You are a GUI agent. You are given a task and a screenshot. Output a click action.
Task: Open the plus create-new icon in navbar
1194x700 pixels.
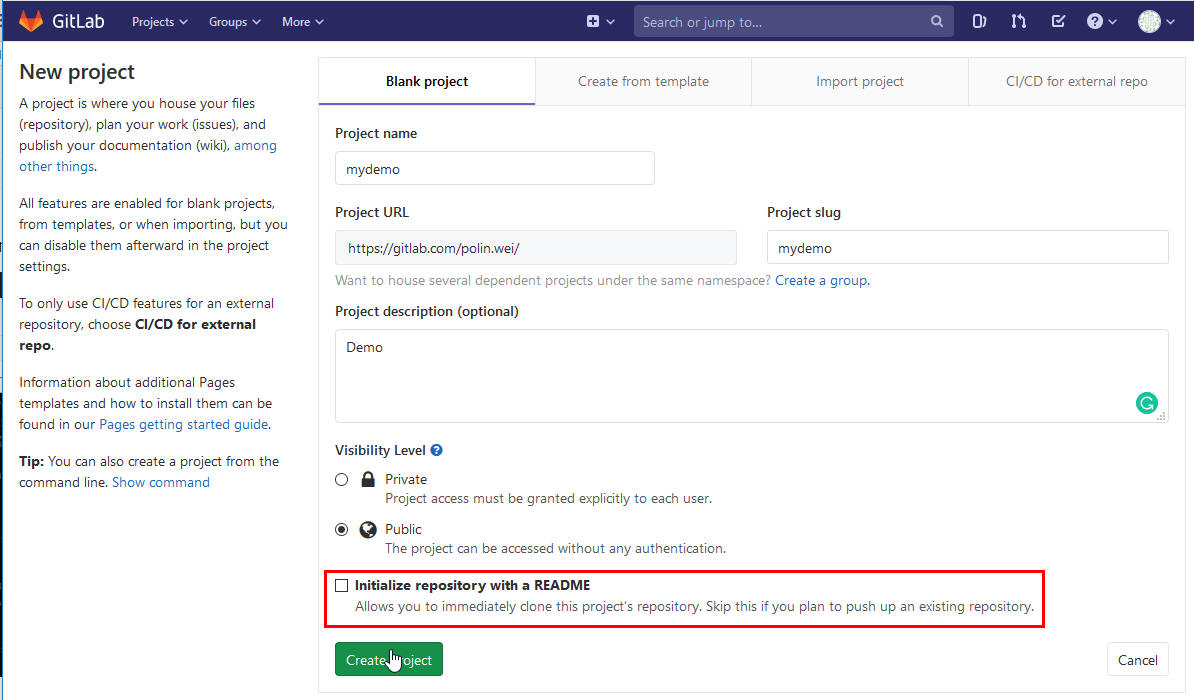click(592, 21)
